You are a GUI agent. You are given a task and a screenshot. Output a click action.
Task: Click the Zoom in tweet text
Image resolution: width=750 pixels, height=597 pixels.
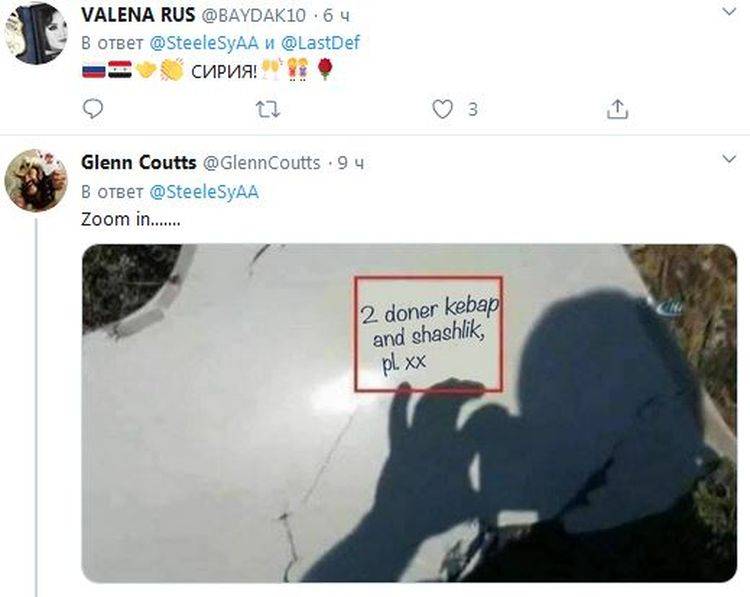pos(131,220)
